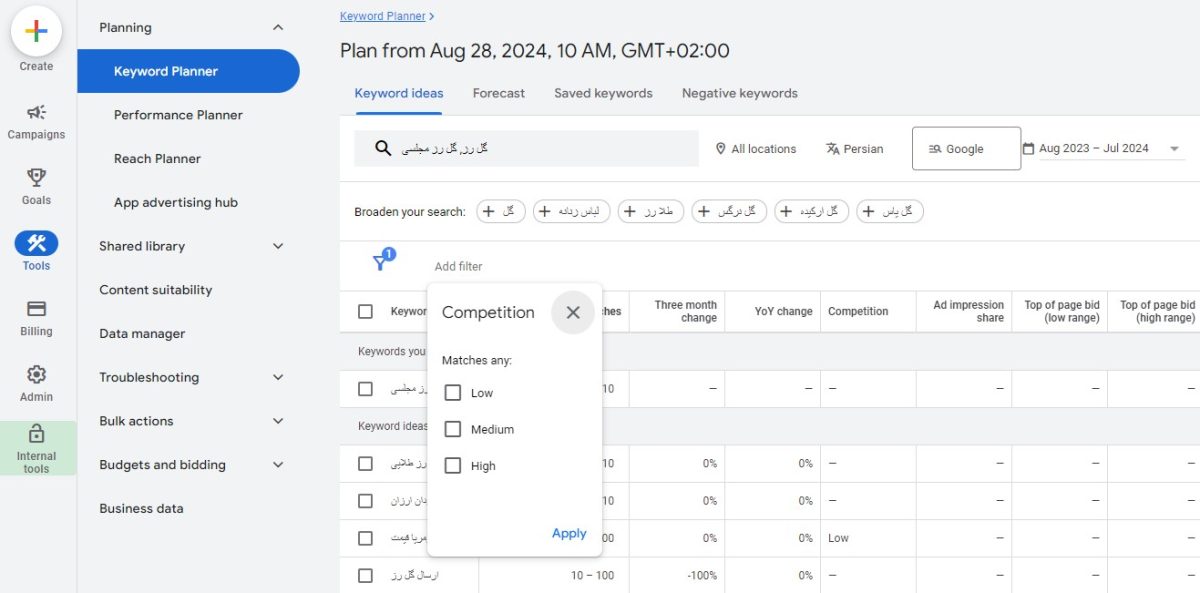Click the Create plus icon
Viewport: 1200px width, 593px height.
[36, 31]
